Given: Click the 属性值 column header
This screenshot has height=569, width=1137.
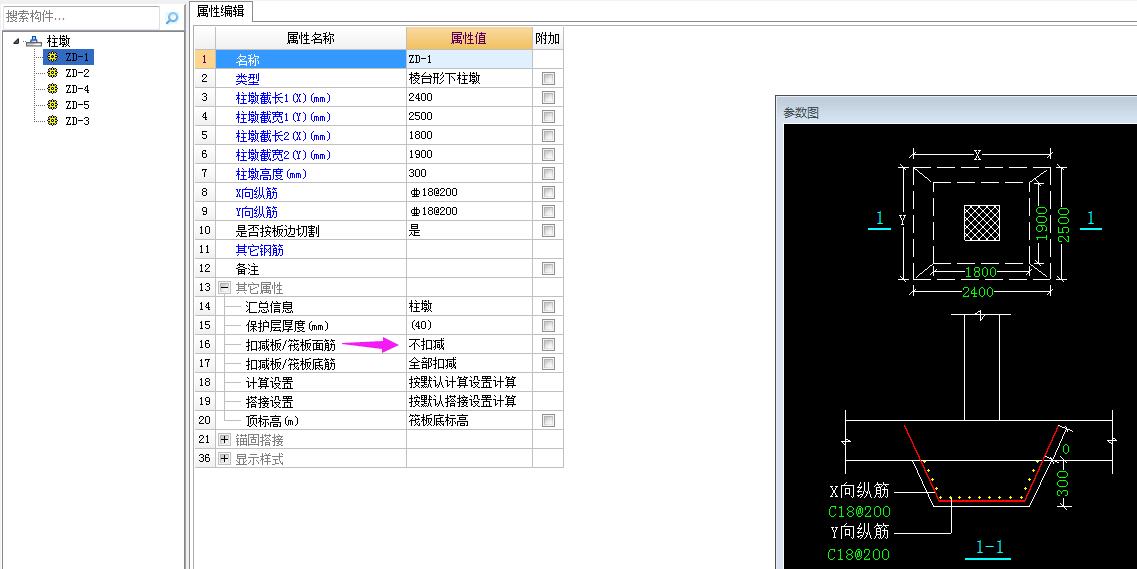Looking at the screenshot, I should coord(469,38).
